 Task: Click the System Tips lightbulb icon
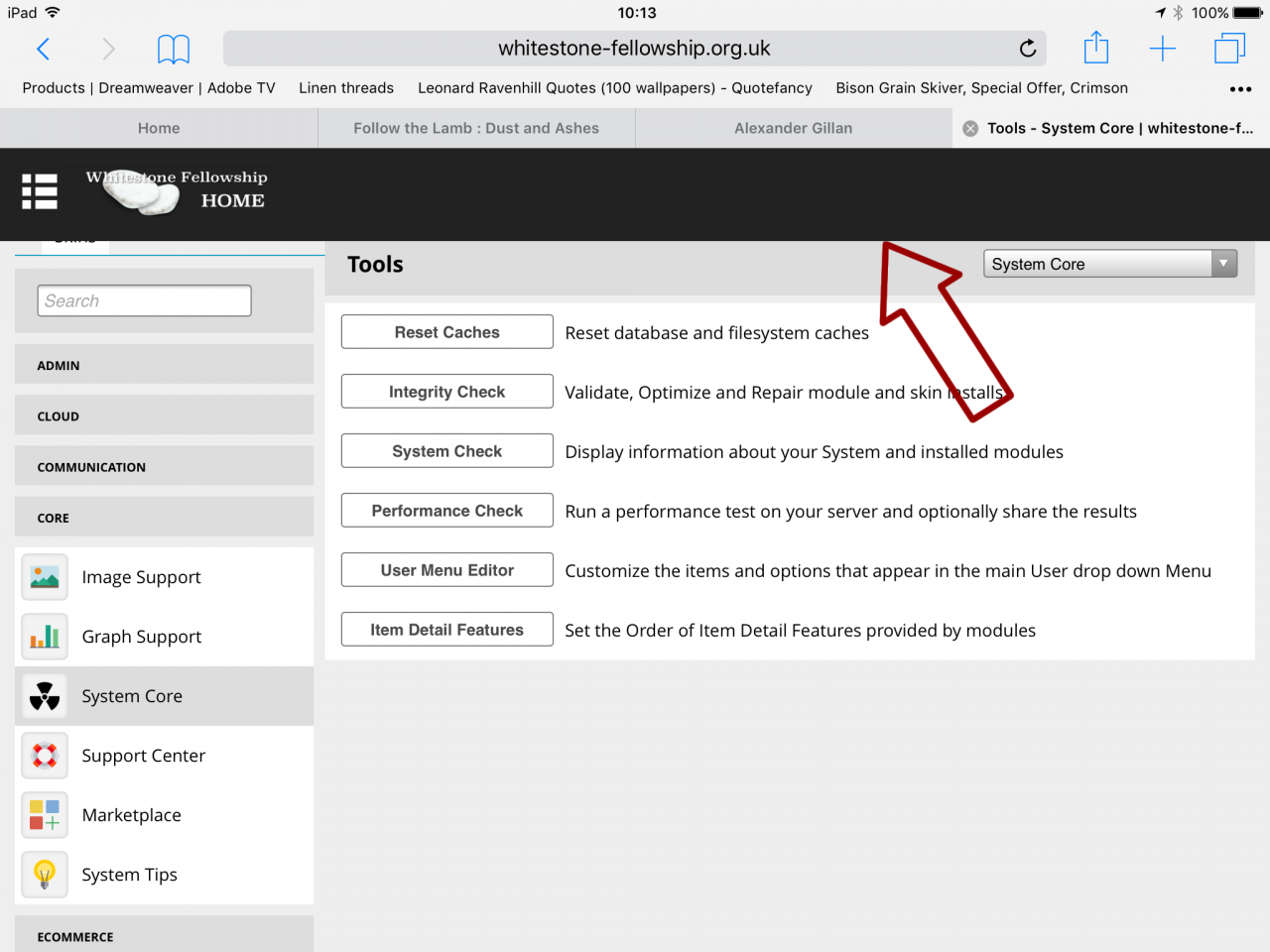point(45,875)
